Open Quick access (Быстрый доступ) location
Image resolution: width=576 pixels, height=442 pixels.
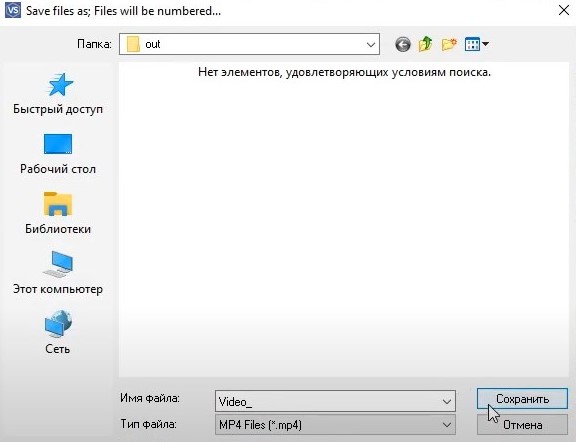(58, 94)
